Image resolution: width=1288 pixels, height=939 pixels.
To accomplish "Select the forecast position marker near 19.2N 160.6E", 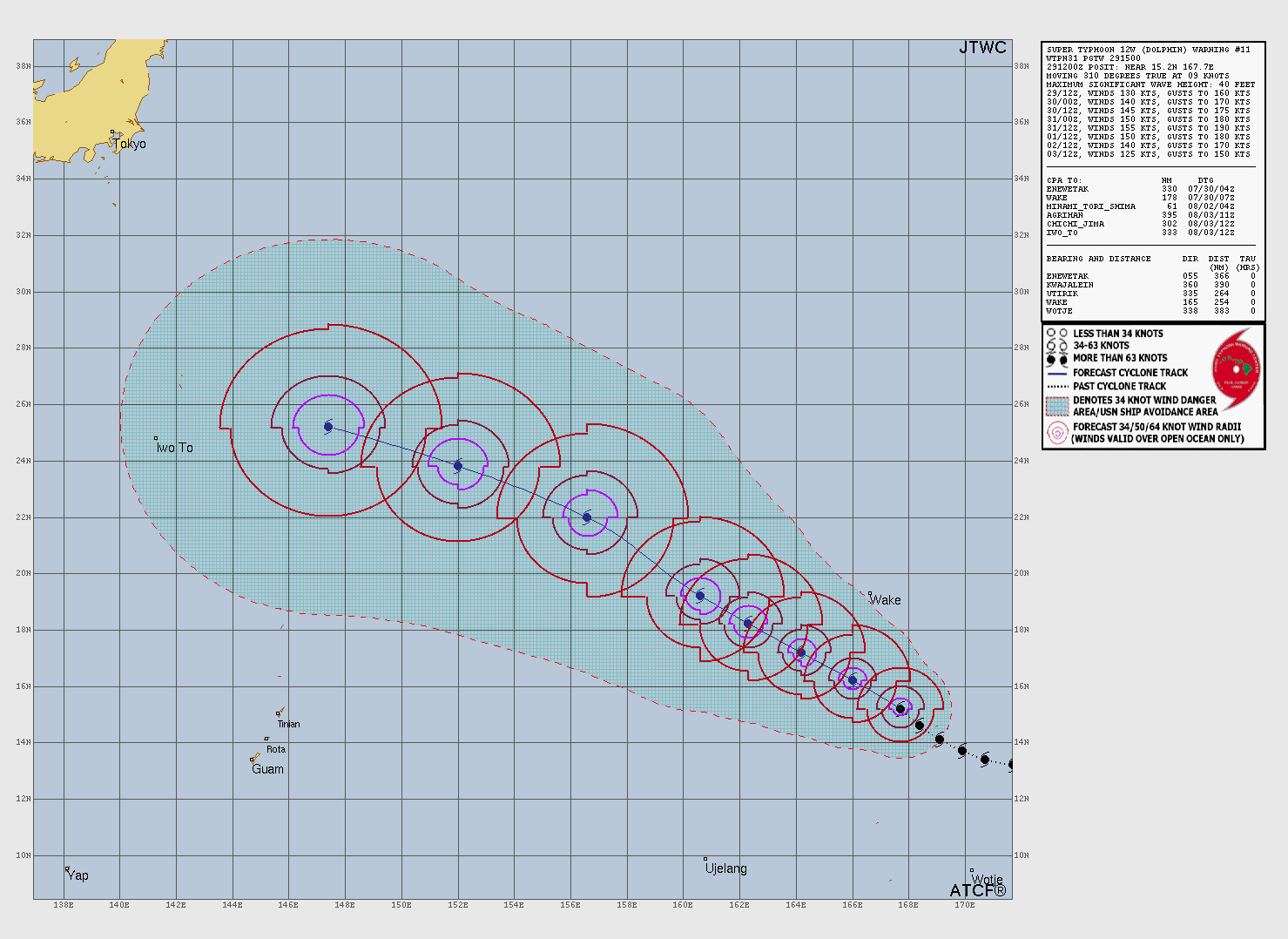I will tap(700, 596).
